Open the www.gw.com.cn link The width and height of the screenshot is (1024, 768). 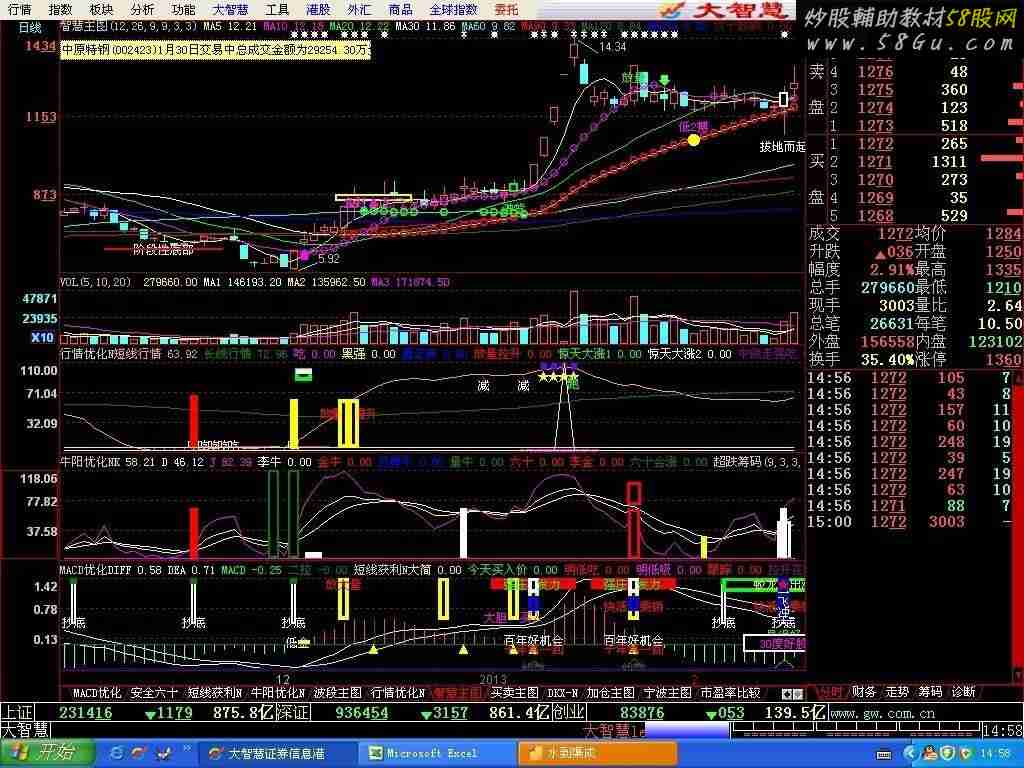point(883,713)
